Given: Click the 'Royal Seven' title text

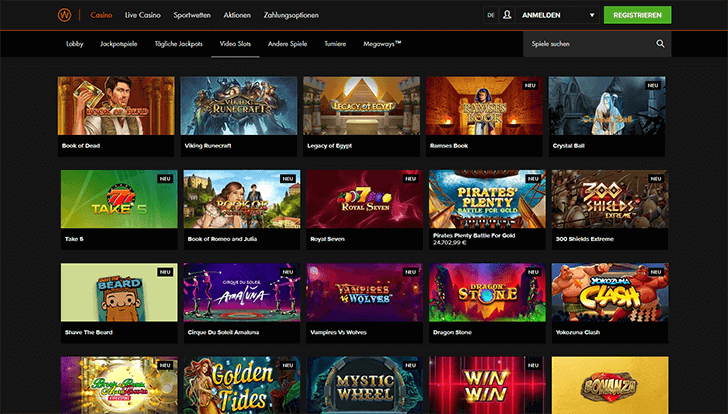Looking at the screenshot, I should (327, 239).
